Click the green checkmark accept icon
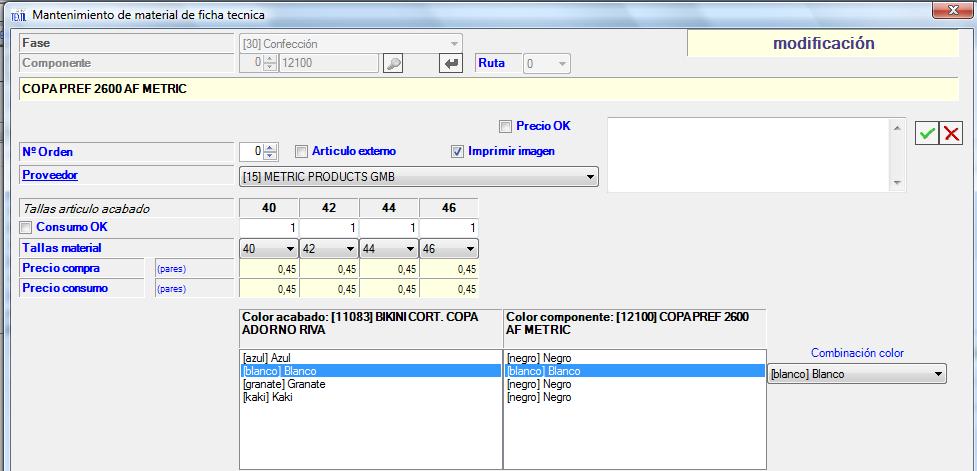The image size is (977, 471). tap(927, 133)
